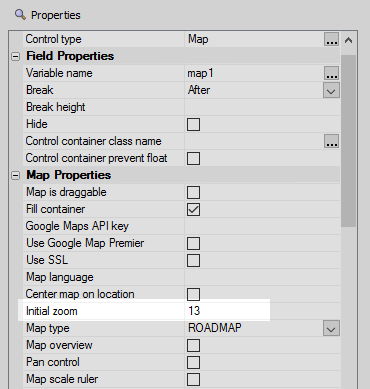Select the Break property label
This screenshot has height=389, width=370.
click(x=39, y=90)
